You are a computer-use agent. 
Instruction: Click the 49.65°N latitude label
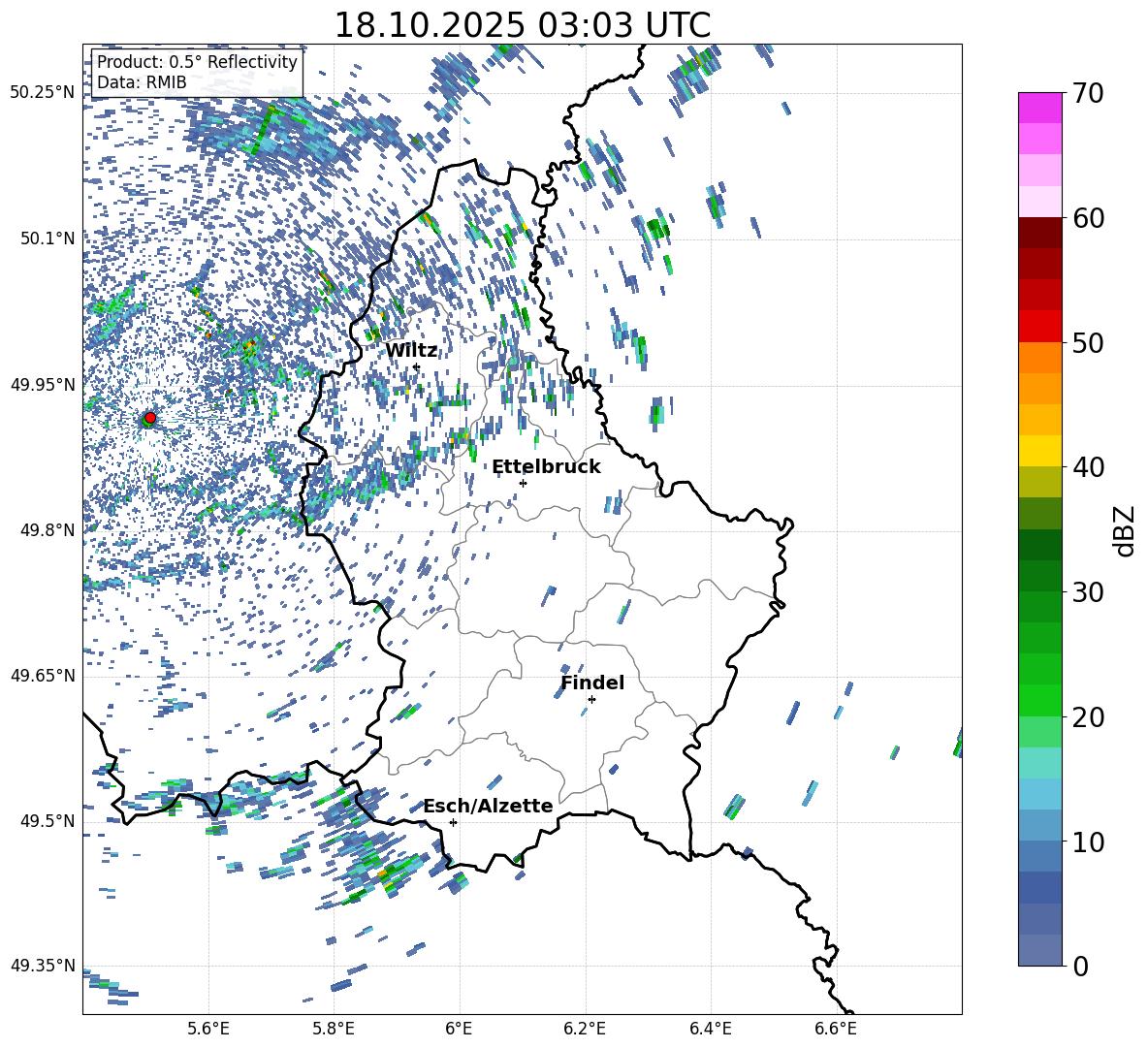[x=43, y=676]
